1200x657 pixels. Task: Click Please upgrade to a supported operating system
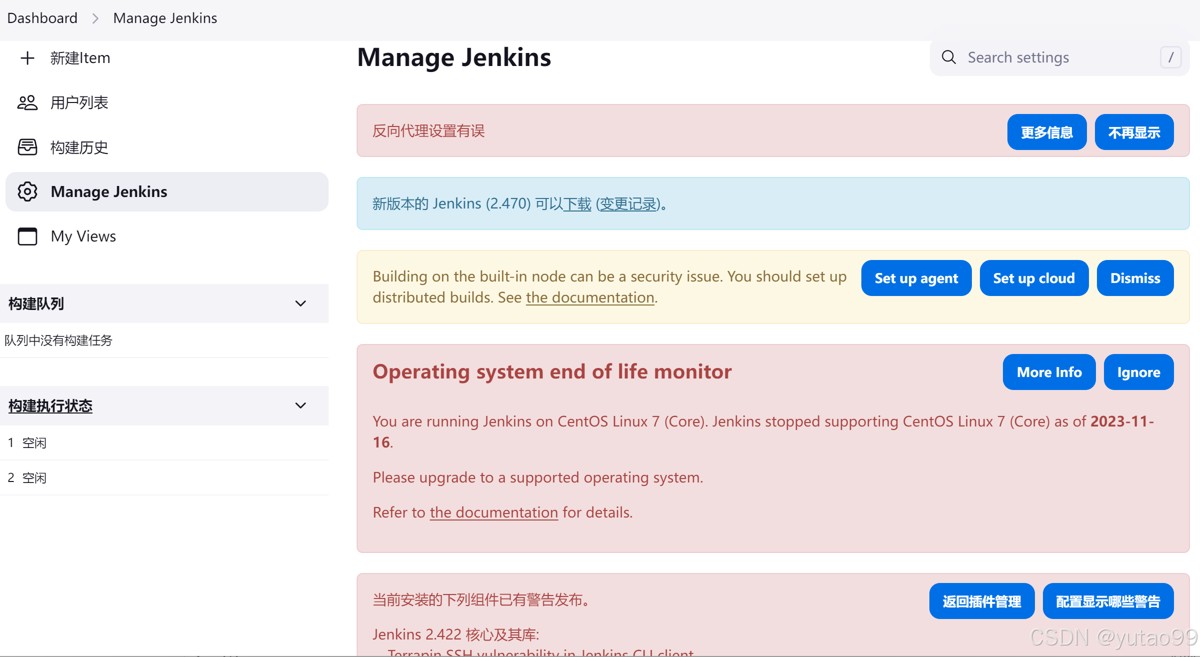click(538, 477)
